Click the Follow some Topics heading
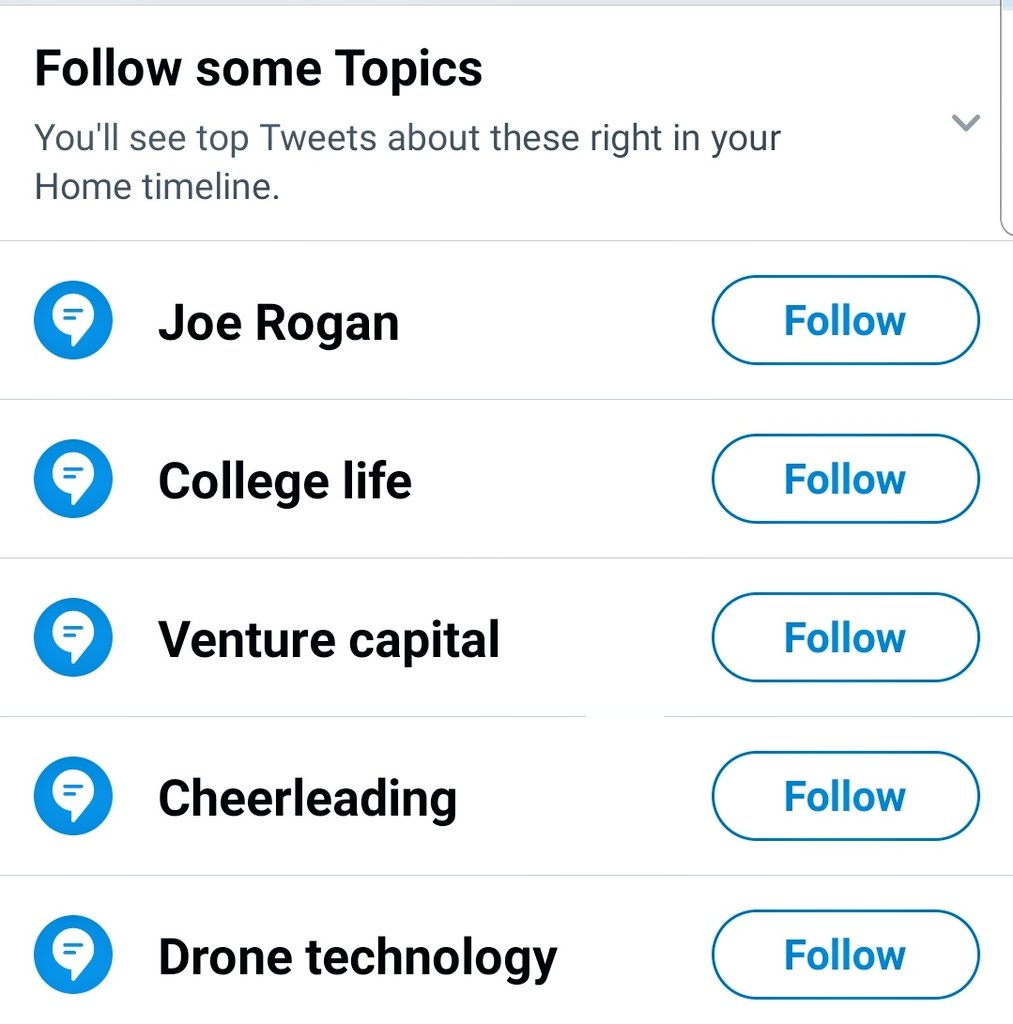 click(258, 69)
